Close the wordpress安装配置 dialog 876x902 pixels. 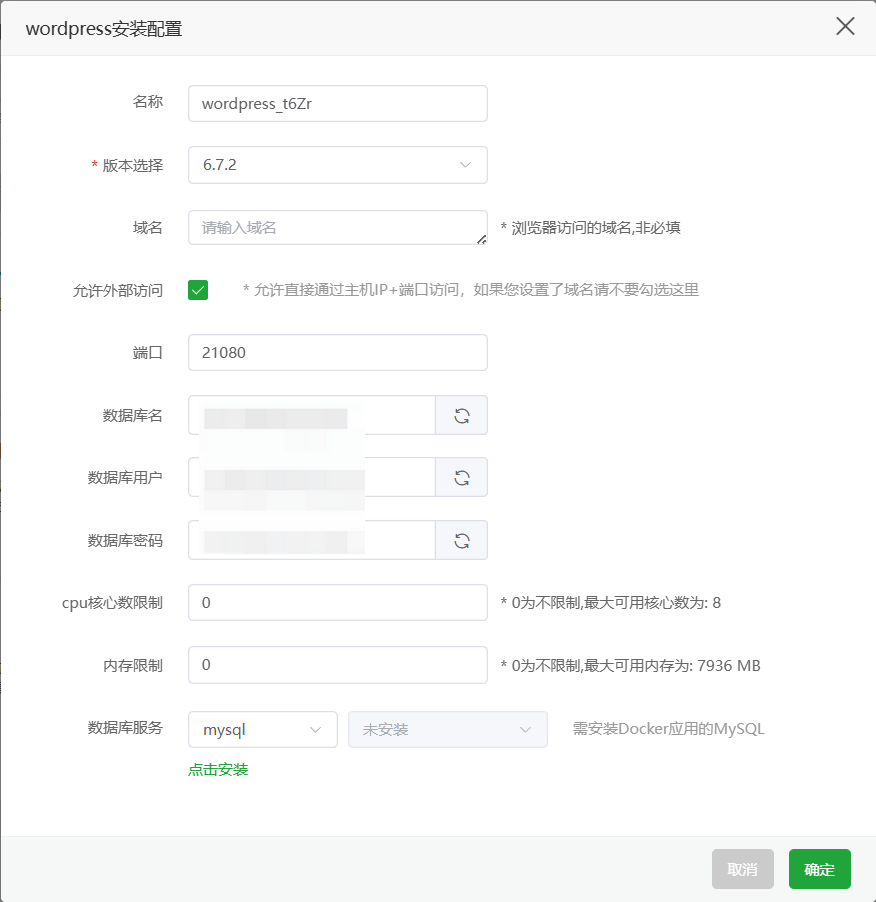(x=845, y=26)
